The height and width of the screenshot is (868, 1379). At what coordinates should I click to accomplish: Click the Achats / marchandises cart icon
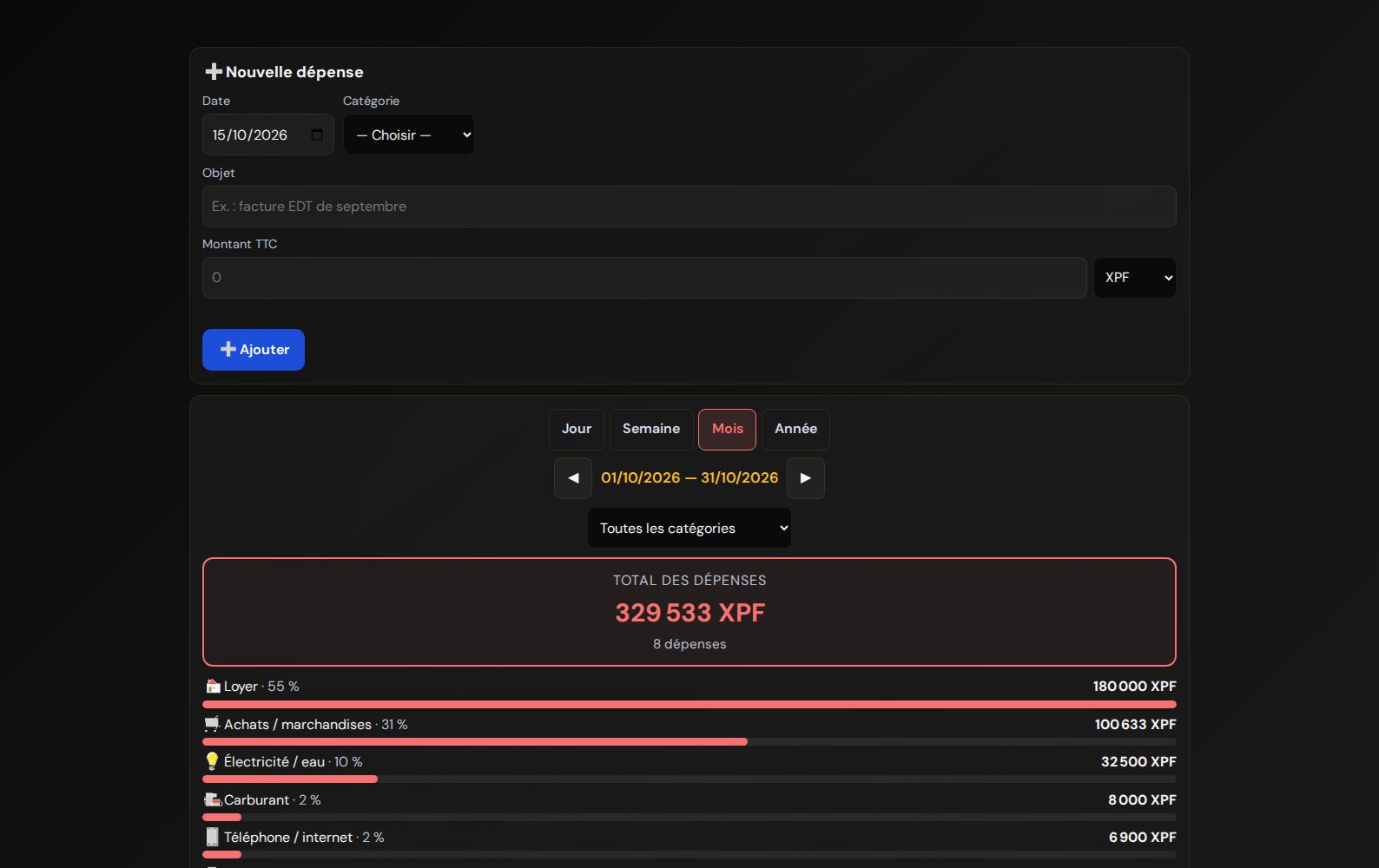212,724
